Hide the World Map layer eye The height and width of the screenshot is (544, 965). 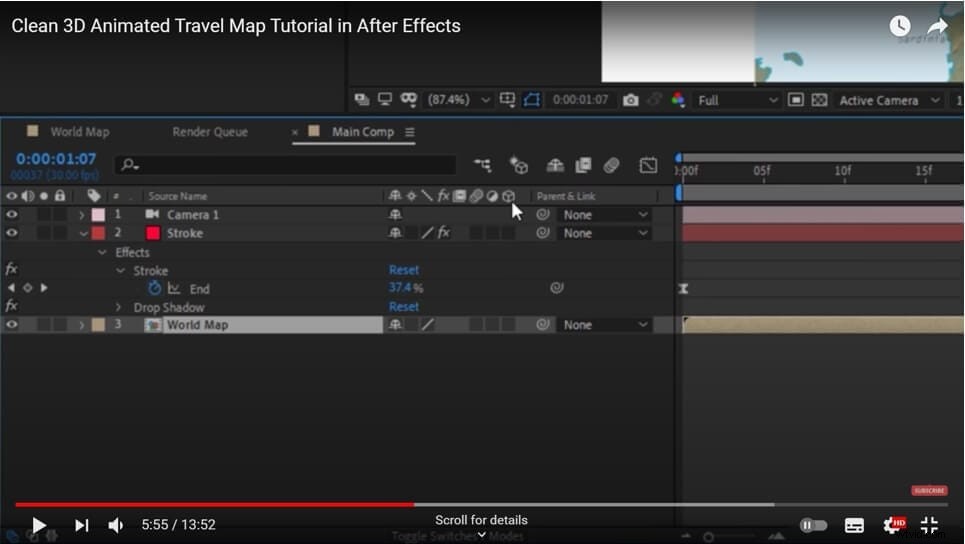click(x=12, y=324)
